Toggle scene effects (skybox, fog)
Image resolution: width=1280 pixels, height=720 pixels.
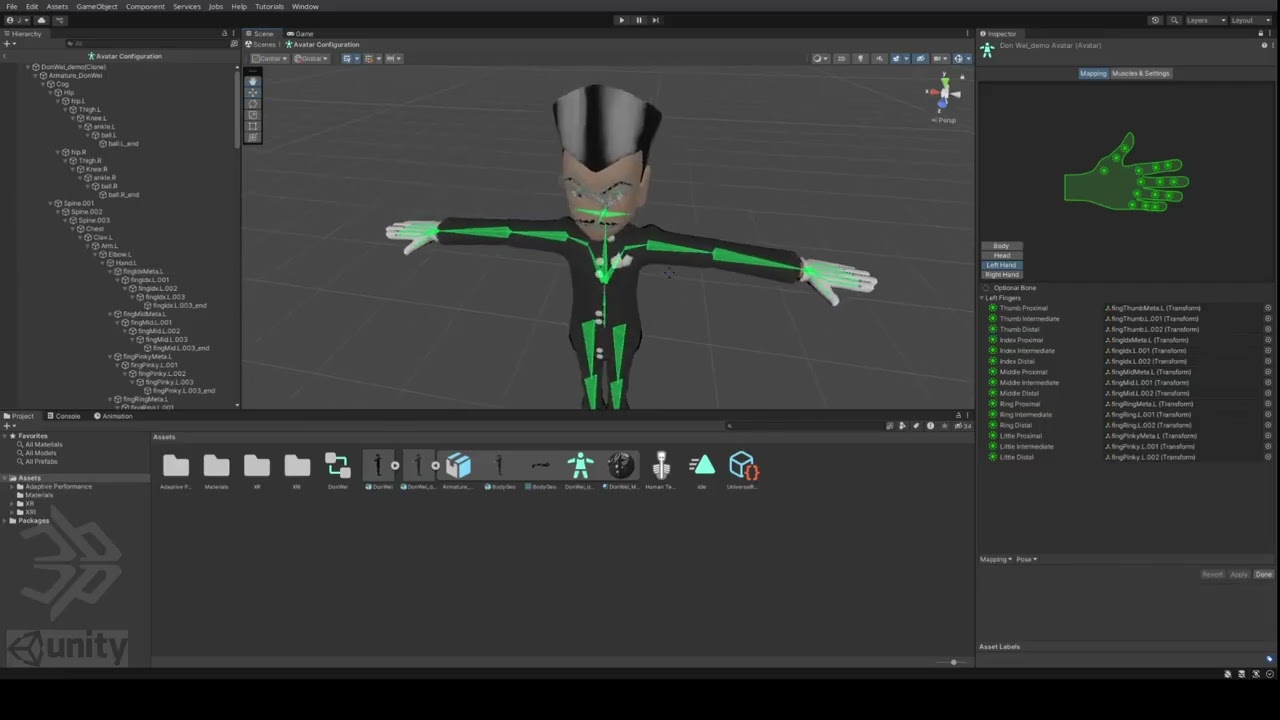click(x=898, y=58)
